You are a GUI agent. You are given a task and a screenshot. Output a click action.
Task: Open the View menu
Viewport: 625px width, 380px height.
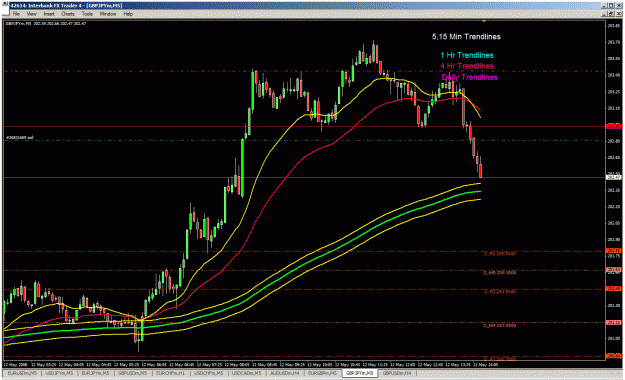pyautogui.click(x=31, y=14)
